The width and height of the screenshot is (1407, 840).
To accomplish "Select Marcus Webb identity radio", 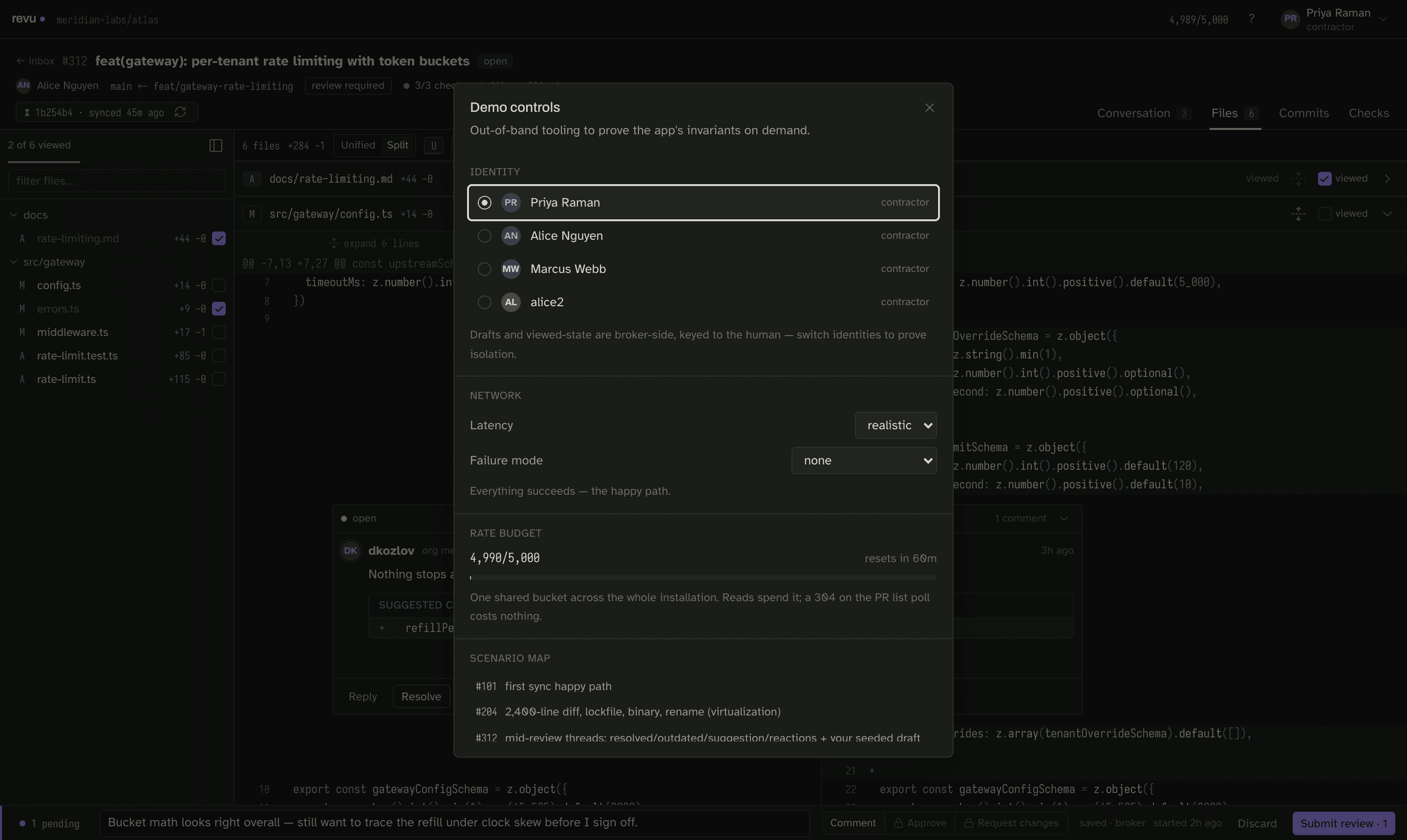I will point(484,269).
